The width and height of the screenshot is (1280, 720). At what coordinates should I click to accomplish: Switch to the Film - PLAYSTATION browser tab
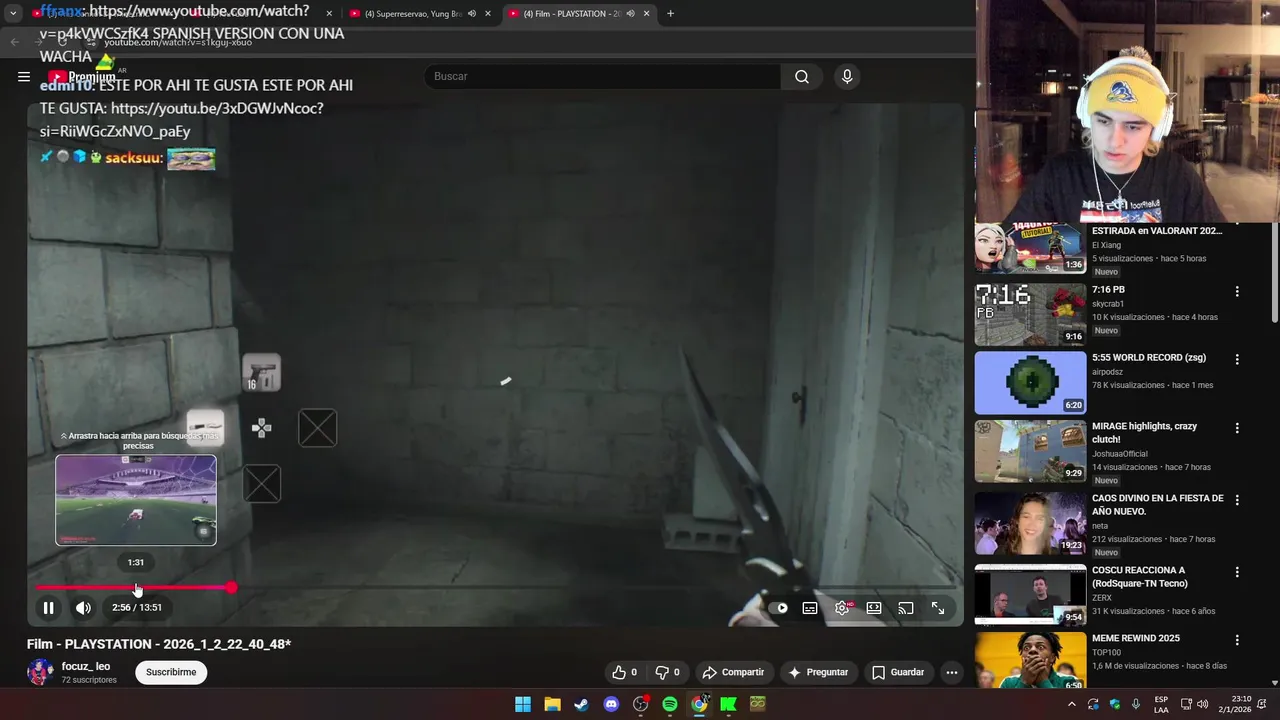point(576,13)
